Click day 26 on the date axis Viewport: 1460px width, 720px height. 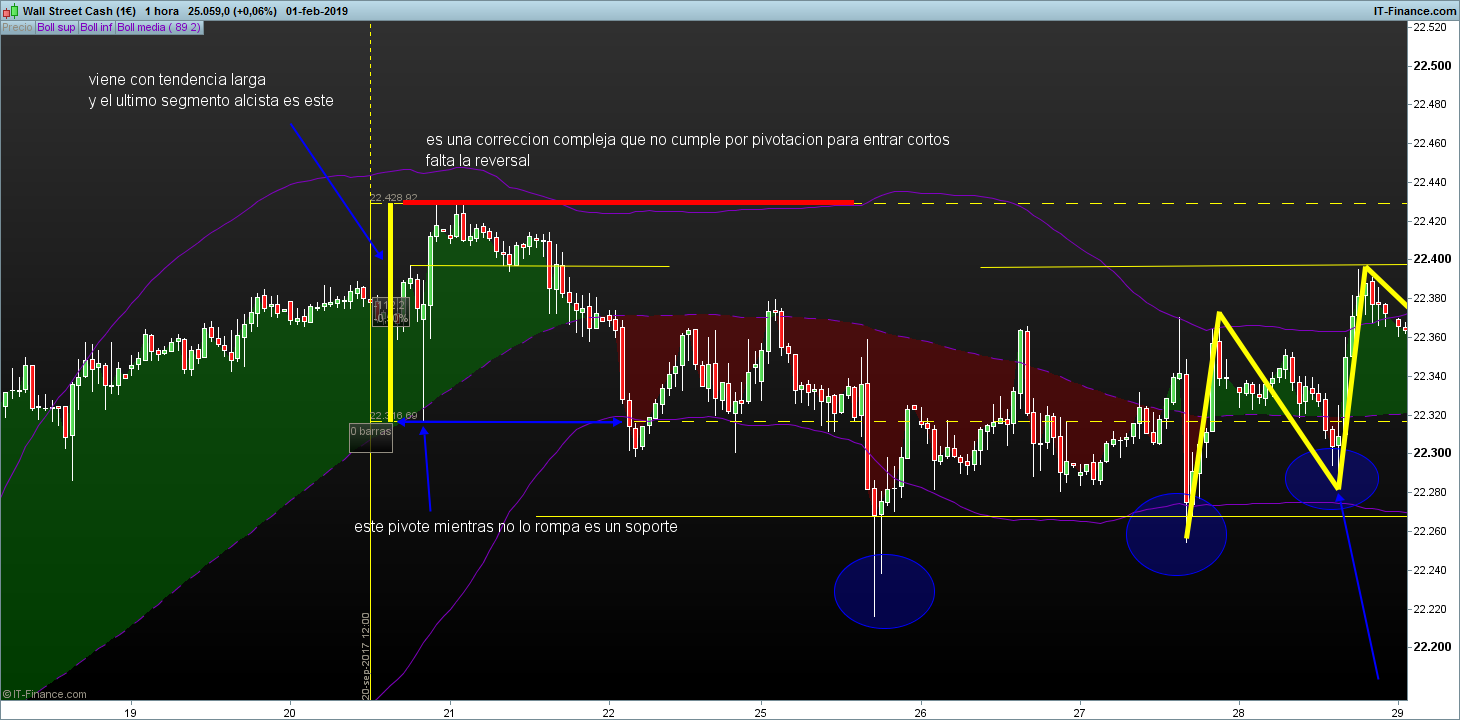[x=920, y=712]
